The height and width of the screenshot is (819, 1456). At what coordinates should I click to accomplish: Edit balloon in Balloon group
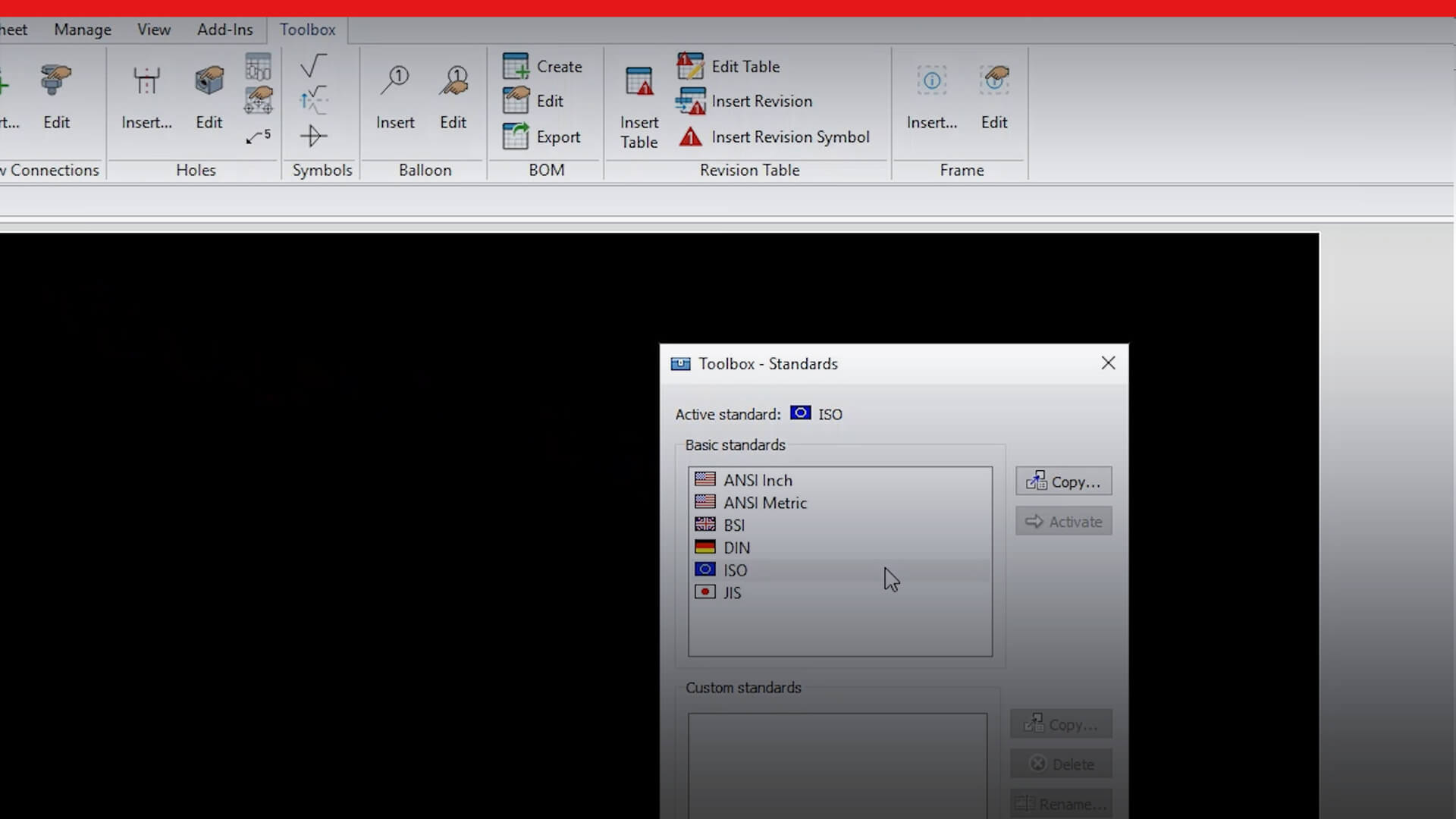[x=453, y=98]
